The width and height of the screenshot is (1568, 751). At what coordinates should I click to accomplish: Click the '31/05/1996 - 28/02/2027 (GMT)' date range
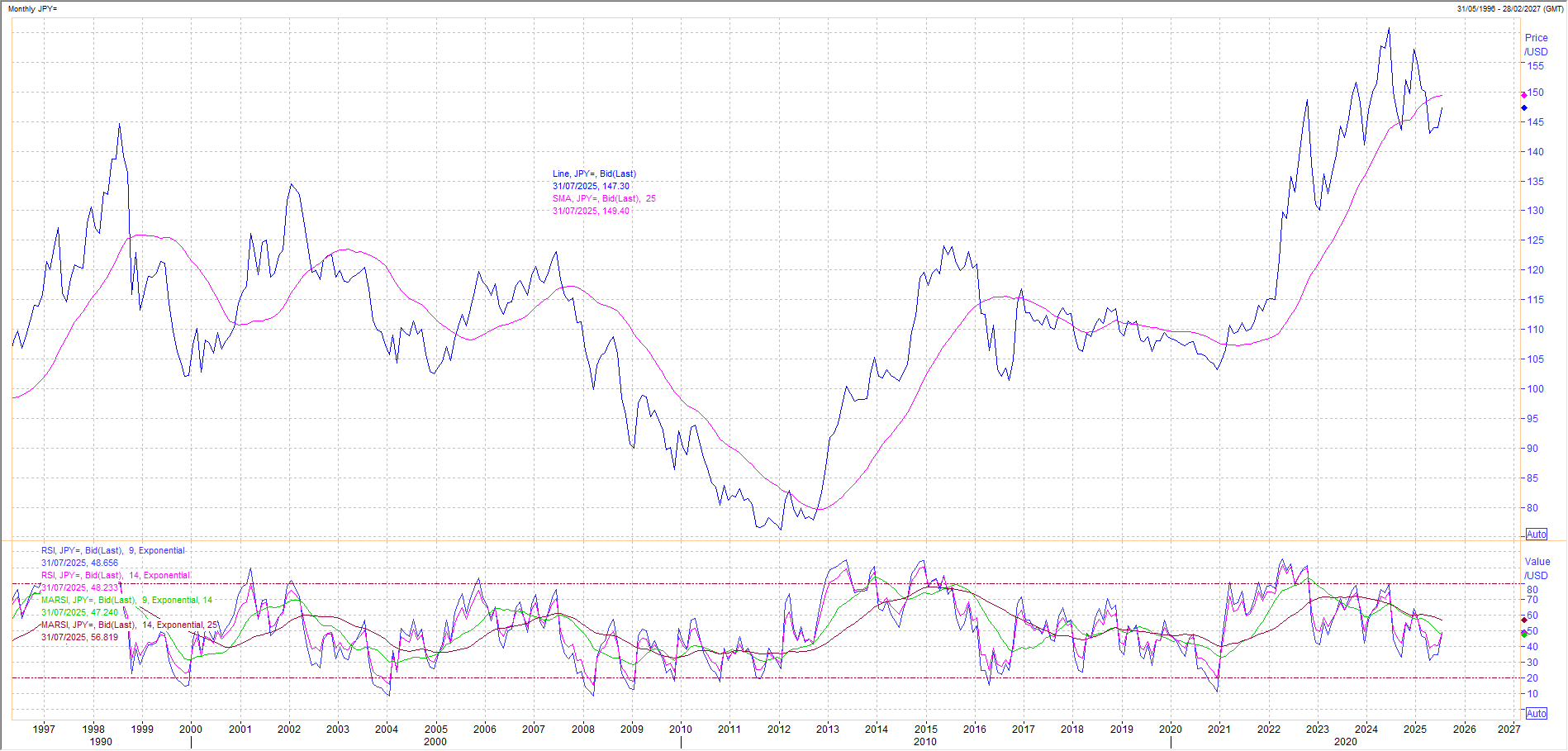pyautogui.click(x=1509, y=9)
